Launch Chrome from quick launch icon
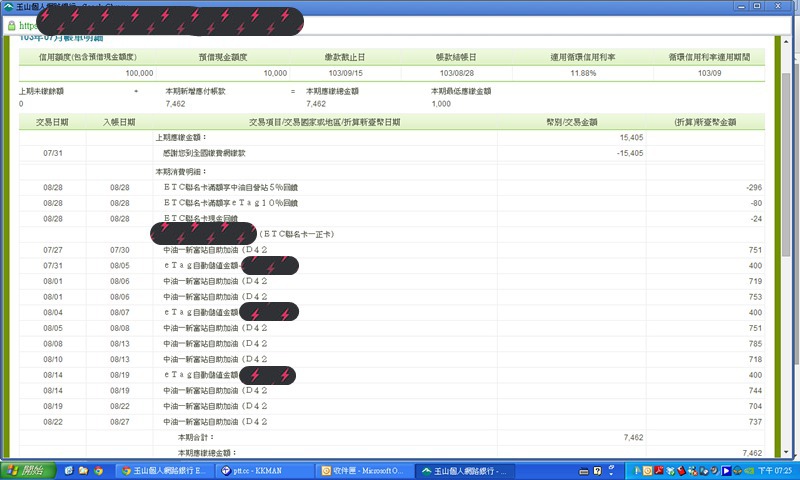The image size is (800, 480). [x=98, y=471]
